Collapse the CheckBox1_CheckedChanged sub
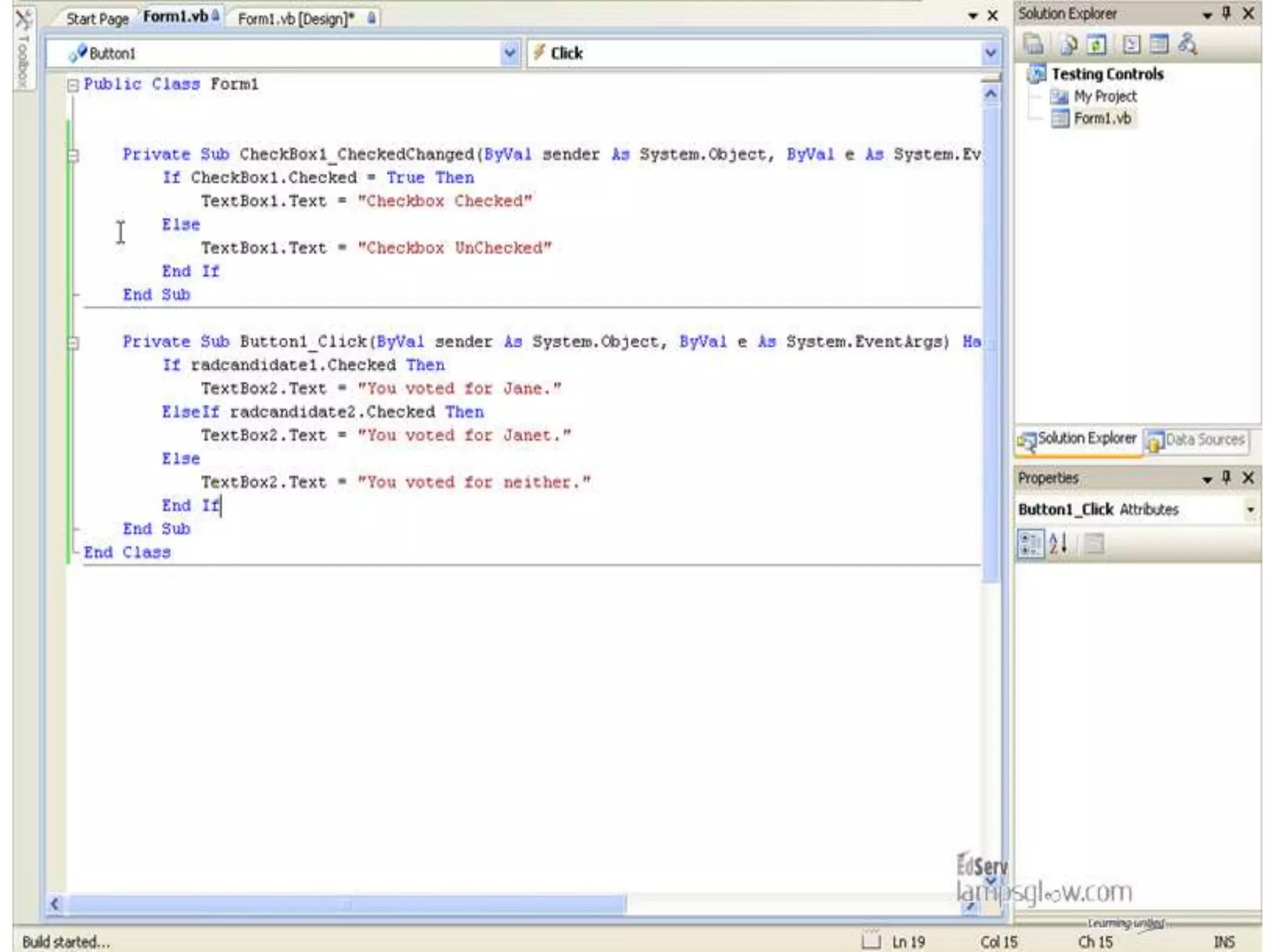The width and height of the screenshot is (1270, 952). (73, 155)
